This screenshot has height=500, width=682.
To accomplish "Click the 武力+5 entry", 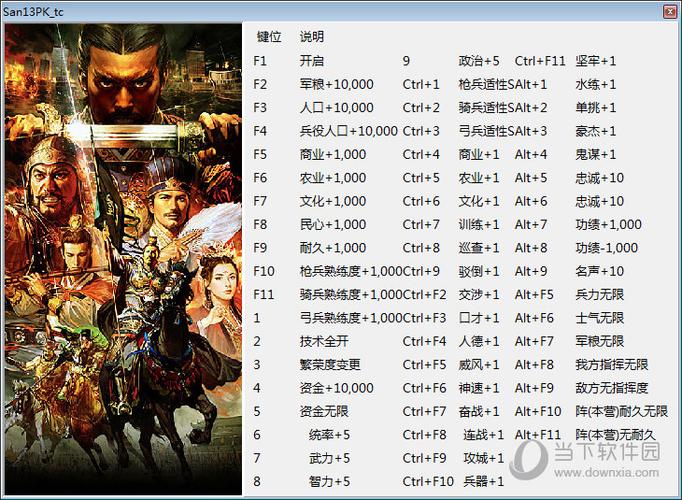I will [329, 458].
